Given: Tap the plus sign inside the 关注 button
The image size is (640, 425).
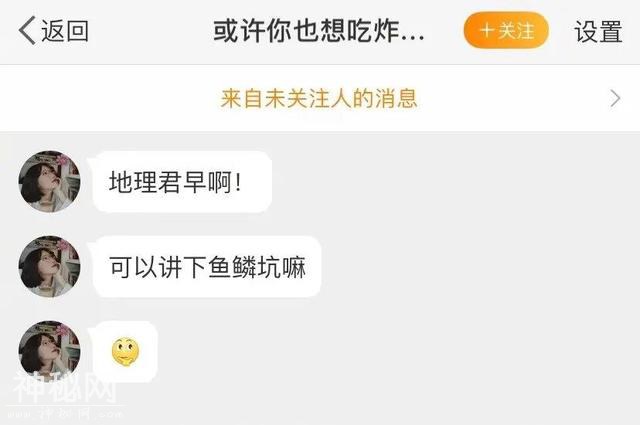Looking at the screenshot, I should pos(487,31).
